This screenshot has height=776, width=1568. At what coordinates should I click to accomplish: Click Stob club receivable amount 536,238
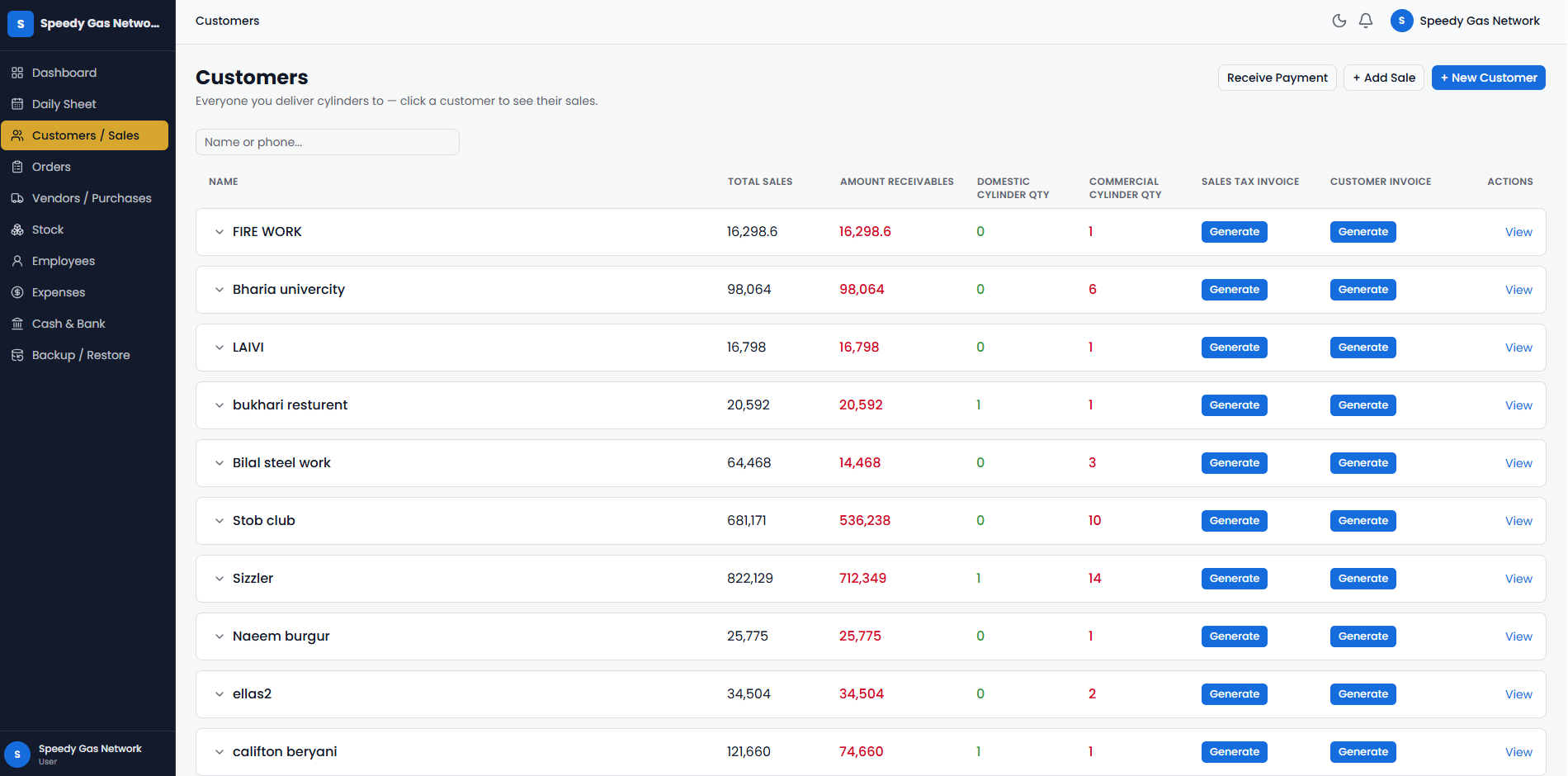tap(865, 521)
